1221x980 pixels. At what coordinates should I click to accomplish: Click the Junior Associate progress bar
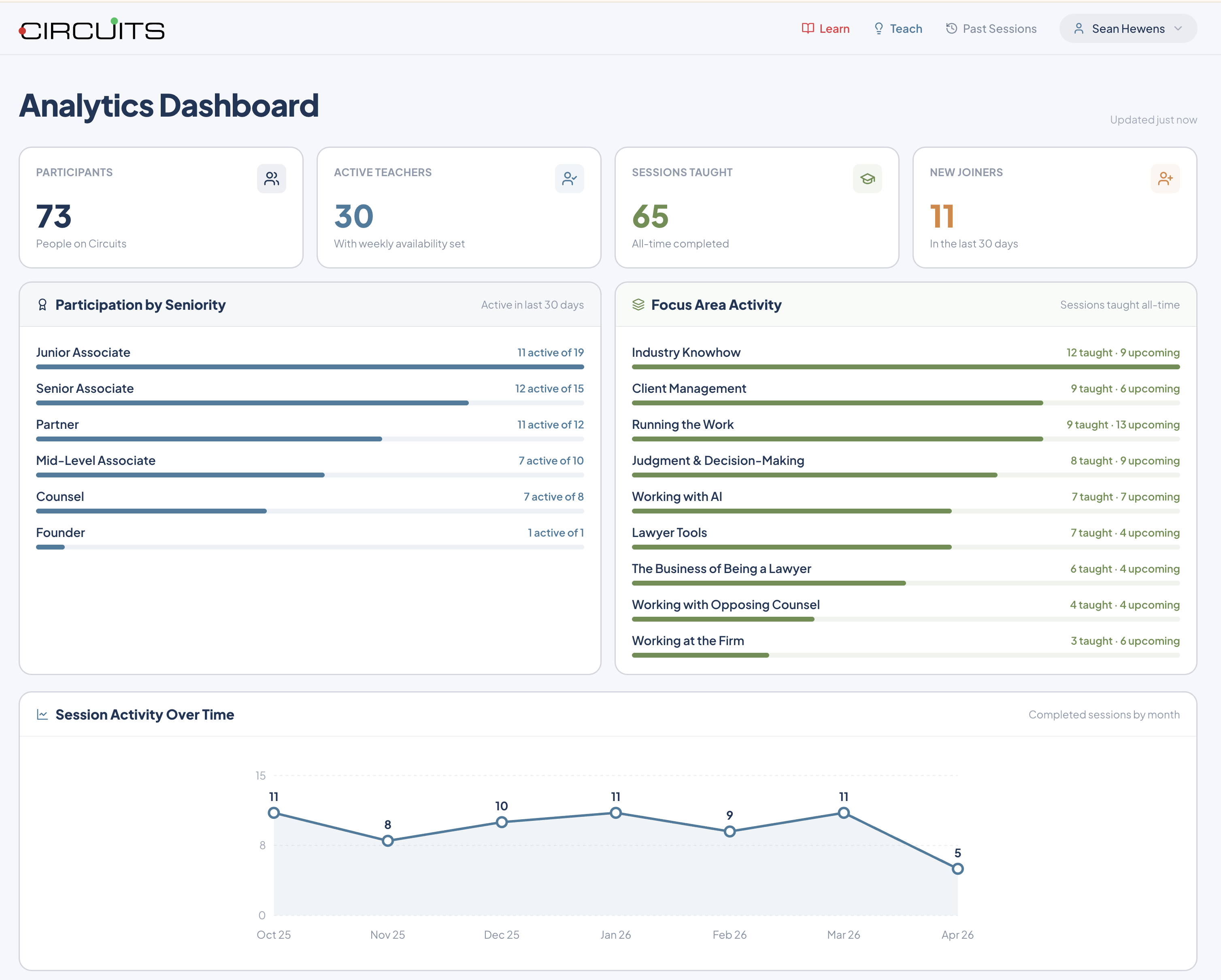pos(310,367)
